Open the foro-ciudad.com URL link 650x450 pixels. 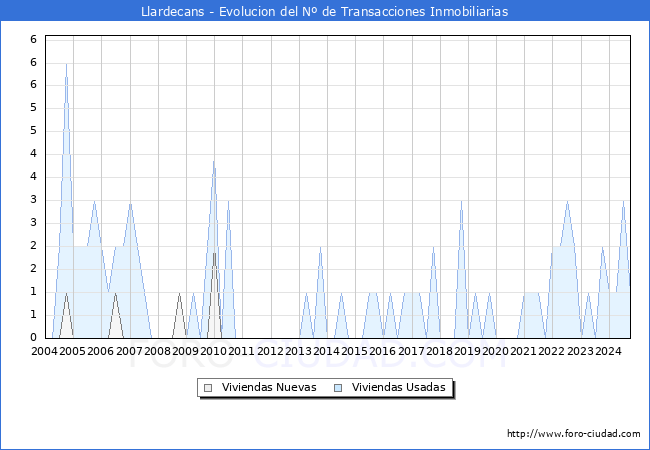coord(574,433)
